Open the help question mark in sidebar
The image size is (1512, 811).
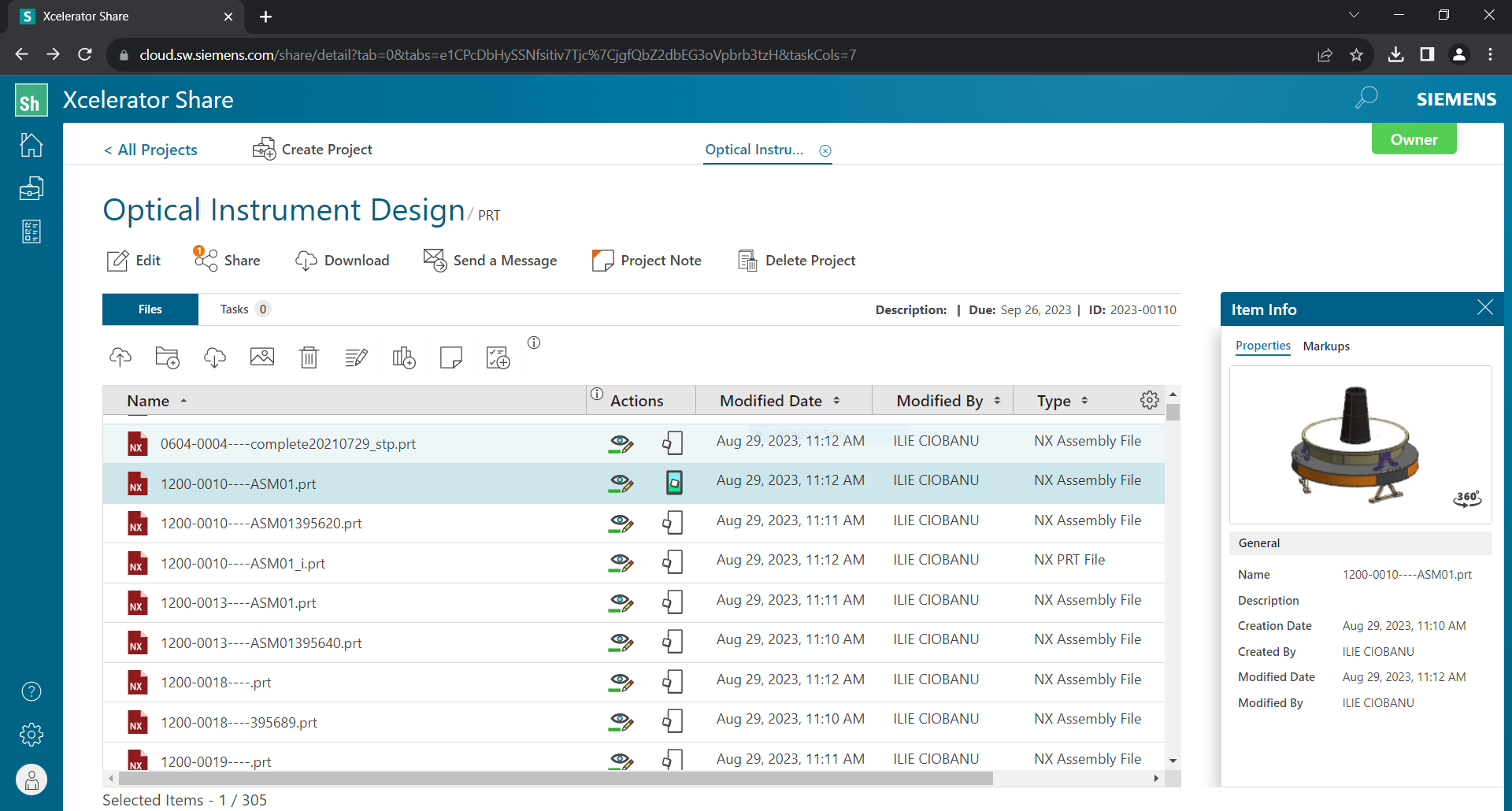coord(31,691)
